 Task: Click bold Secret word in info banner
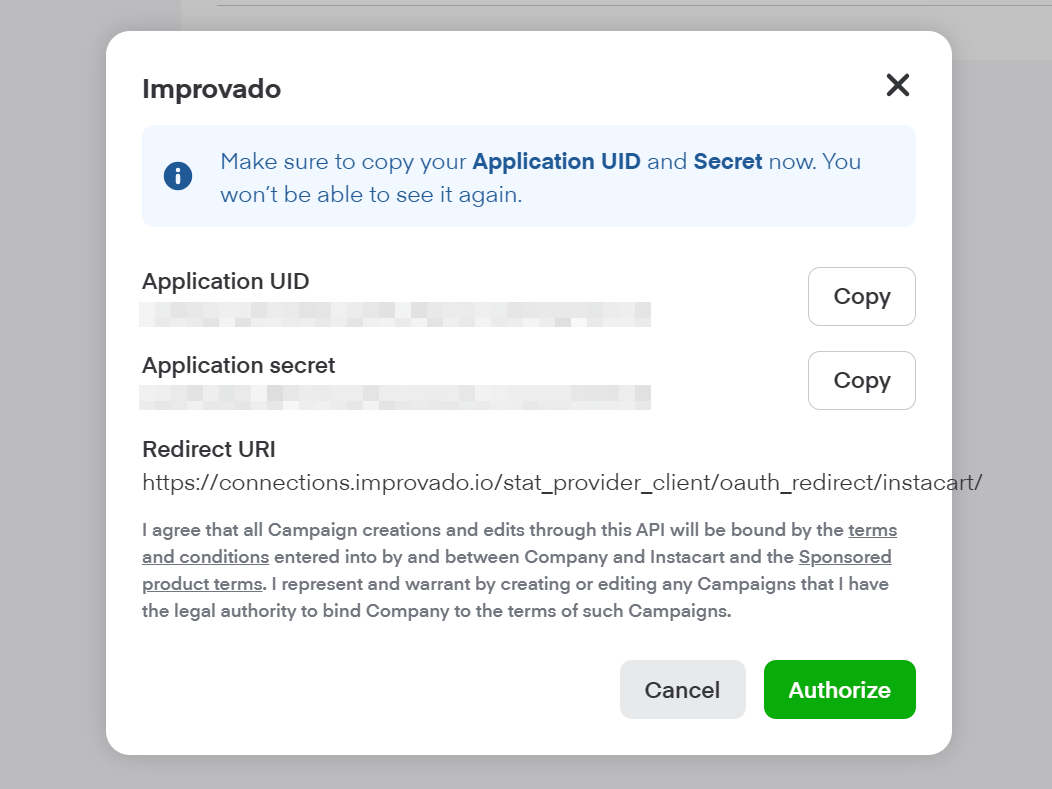(x=727, y=162)
